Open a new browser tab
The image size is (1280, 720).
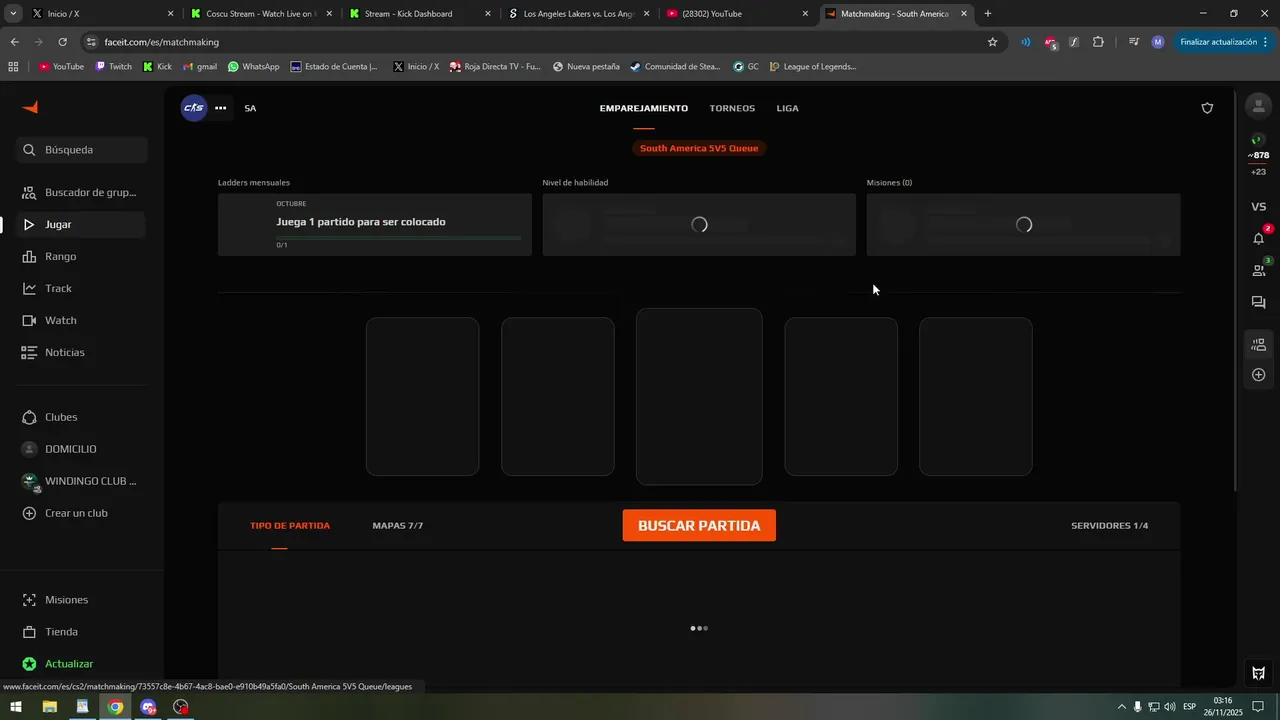988,14
